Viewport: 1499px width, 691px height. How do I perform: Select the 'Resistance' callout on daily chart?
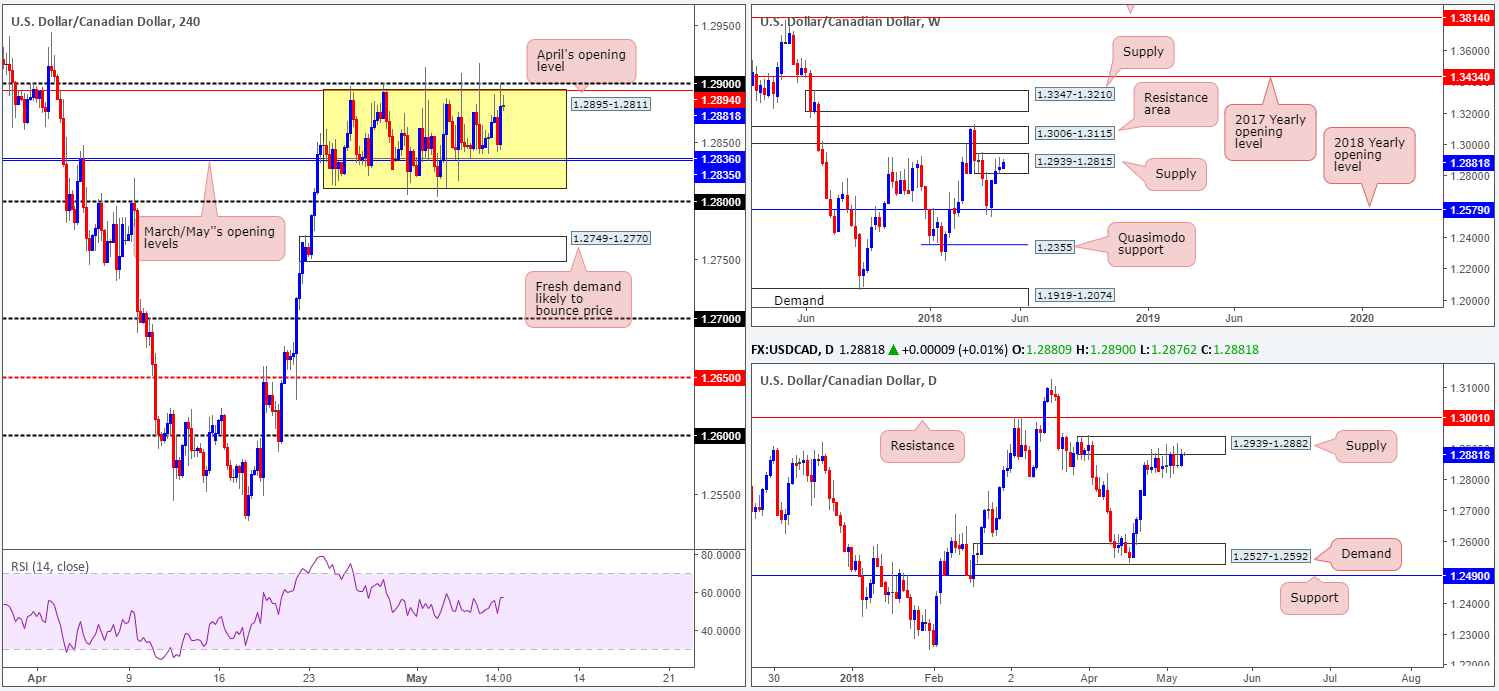[922, 444]
